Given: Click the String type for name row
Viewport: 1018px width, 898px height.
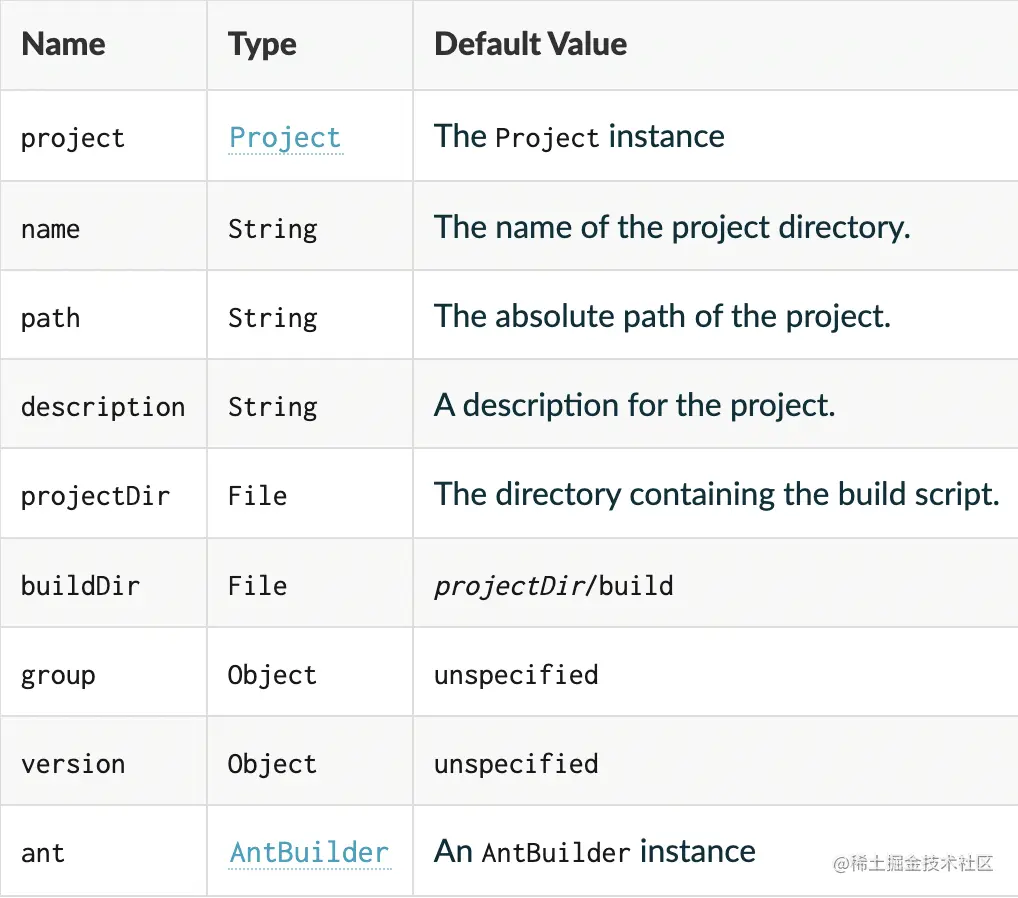Looking at the screenshot, I should point(272,228).
